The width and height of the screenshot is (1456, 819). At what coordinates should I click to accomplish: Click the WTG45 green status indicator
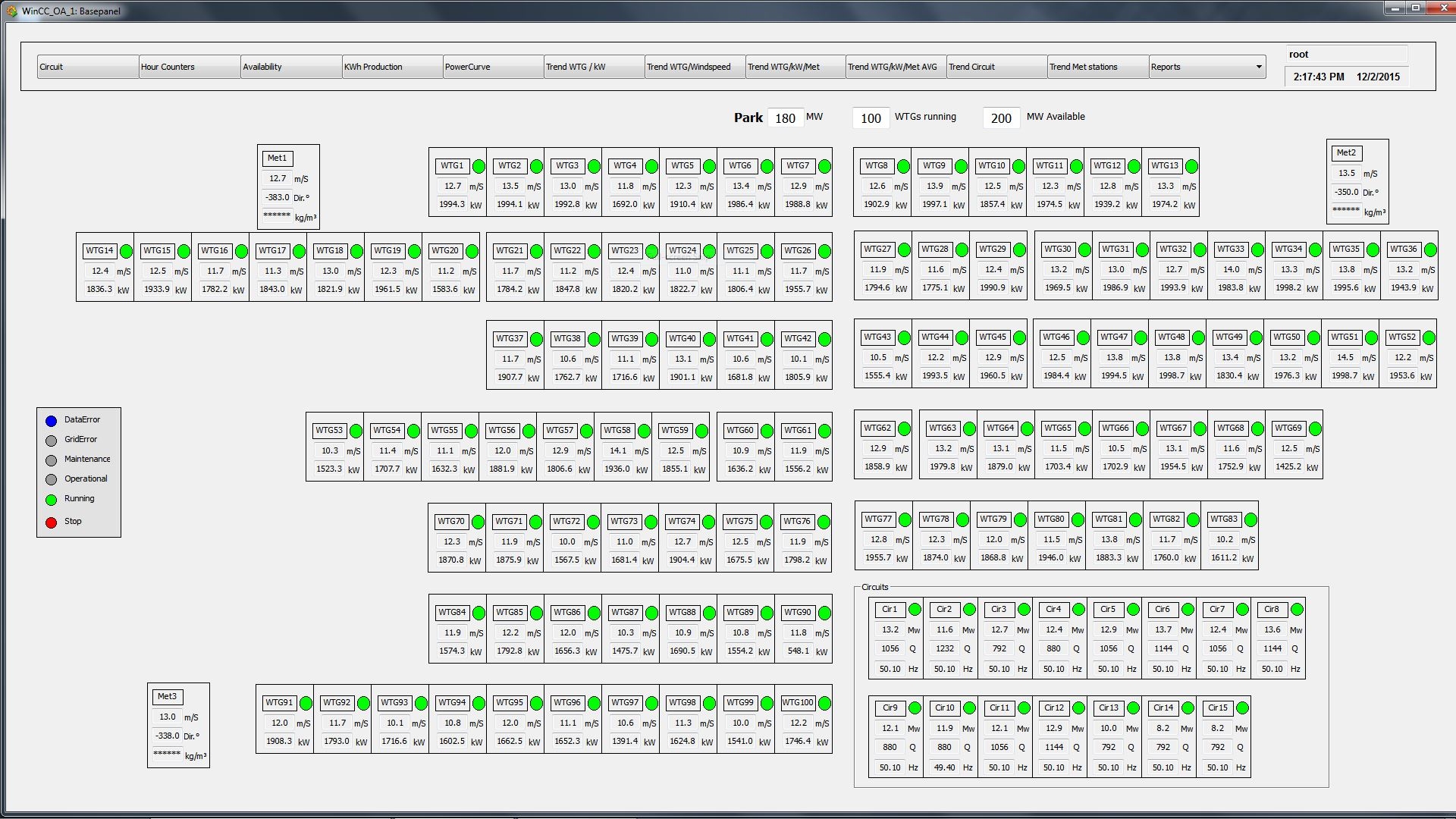pyautogui.click(x=1019, y=337)
